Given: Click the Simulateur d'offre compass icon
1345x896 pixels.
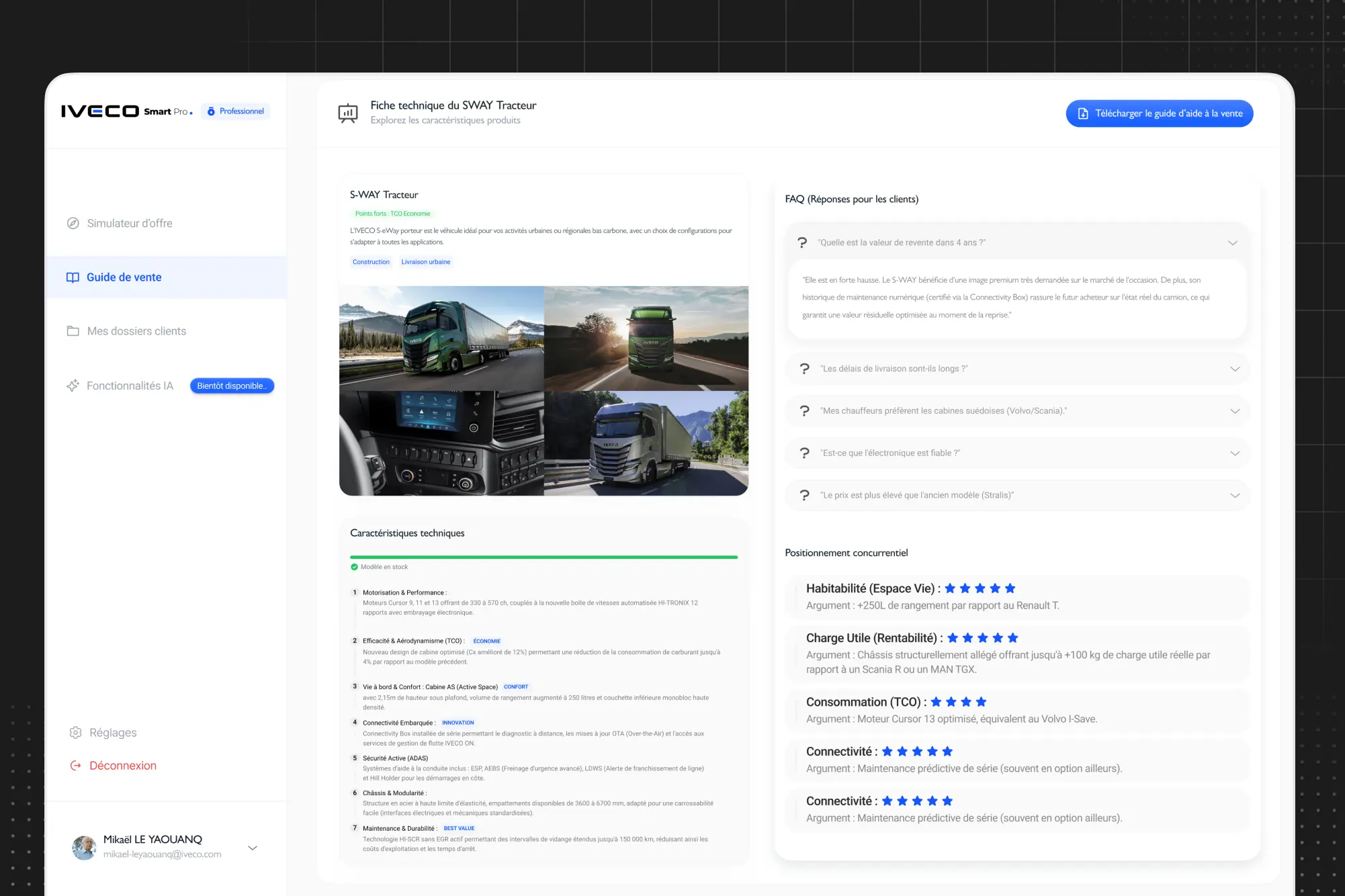Looking at the screenshot, I should pos(73,223).
